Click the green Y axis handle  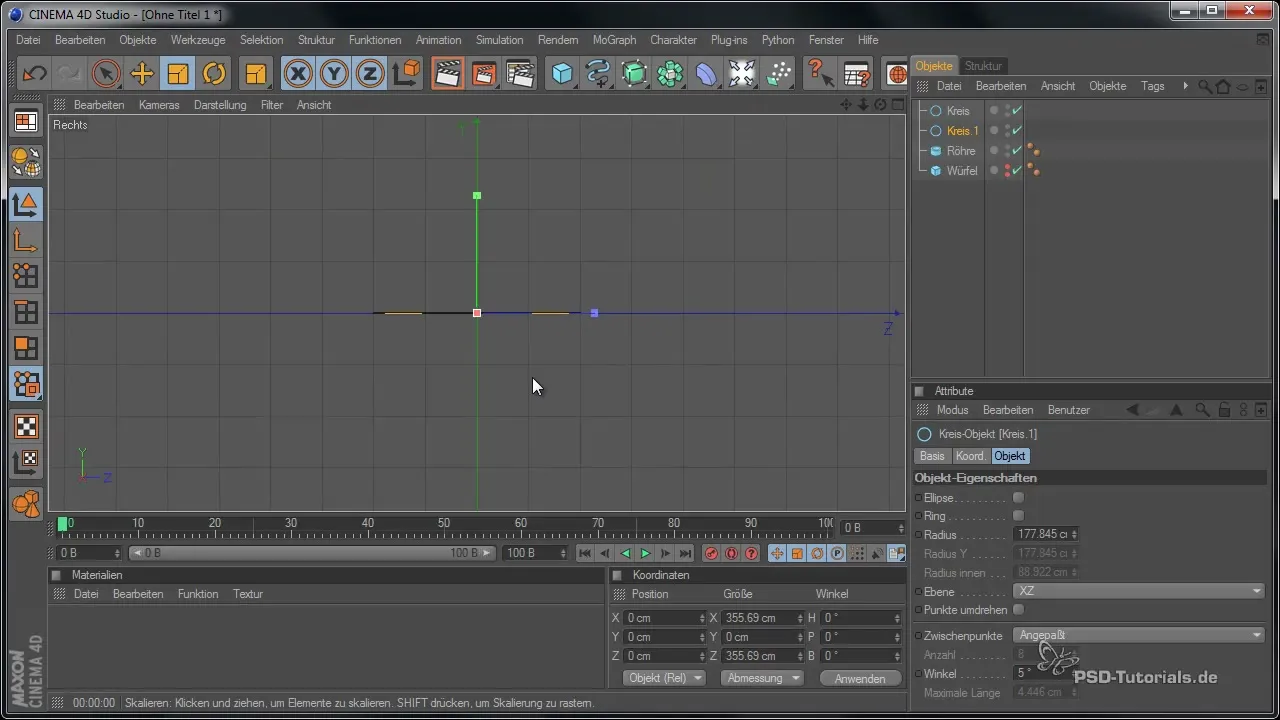[x=477, y=195]
